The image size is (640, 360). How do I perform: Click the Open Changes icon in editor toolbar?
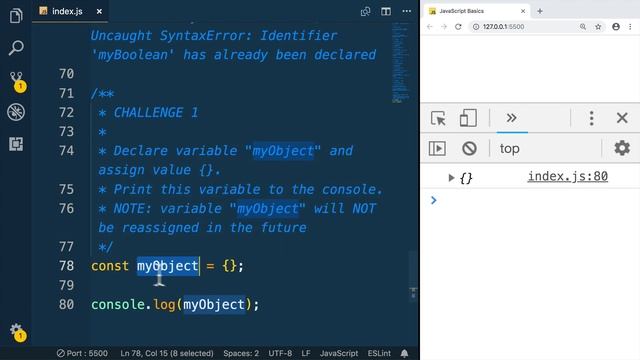click(x=365, y=11)
